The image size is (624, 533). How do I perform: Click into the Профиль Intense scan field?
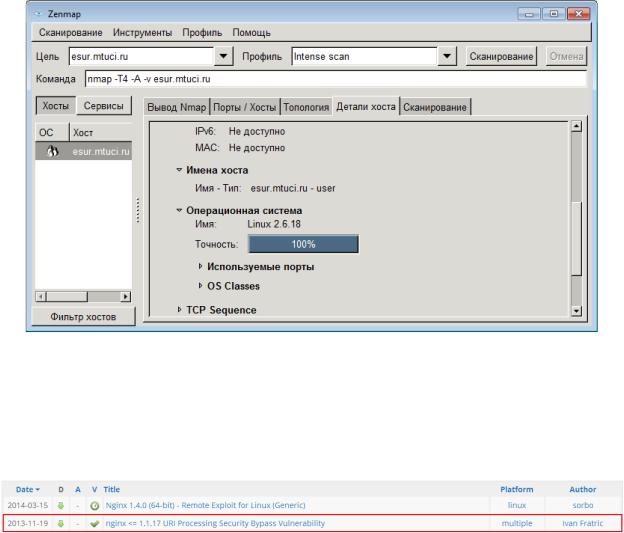coord(365,56)
